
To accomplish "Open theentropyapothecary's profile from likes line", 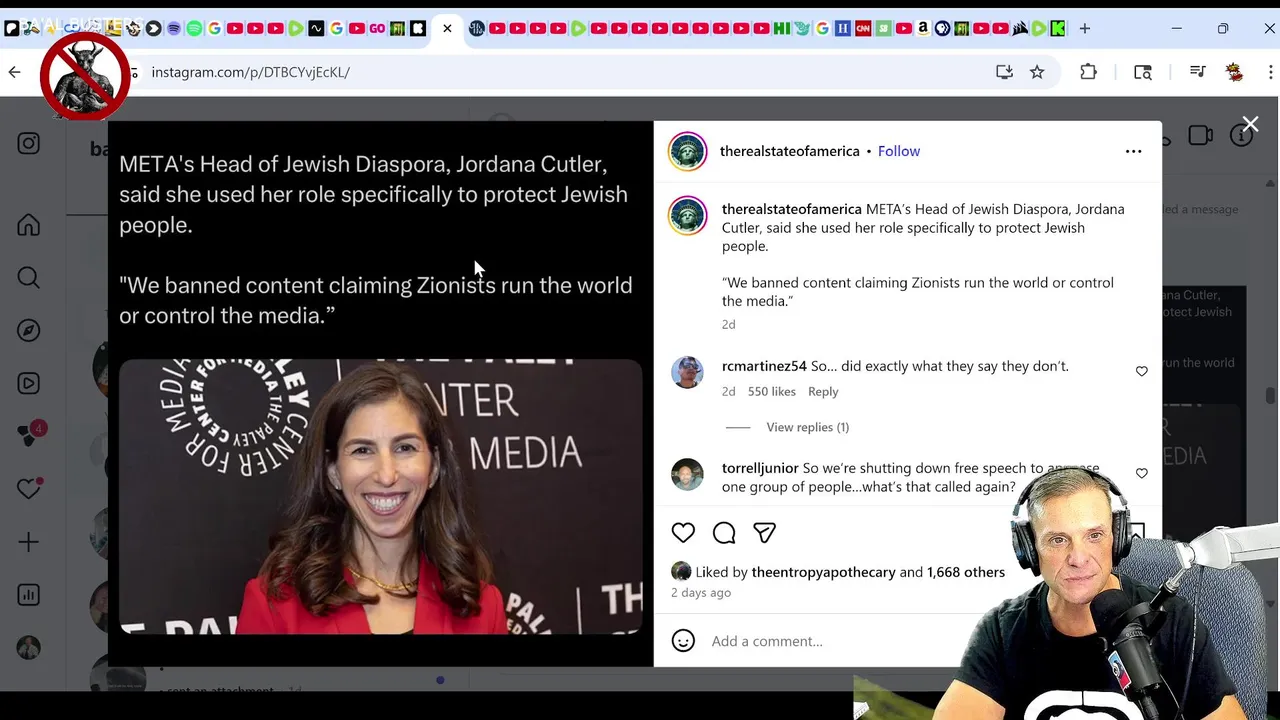I will tap(823, 572).
